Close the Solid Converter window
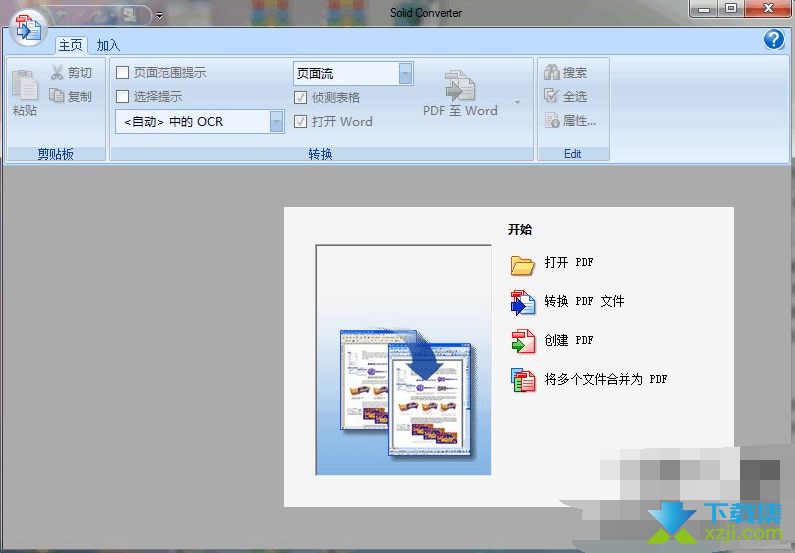 768,9
